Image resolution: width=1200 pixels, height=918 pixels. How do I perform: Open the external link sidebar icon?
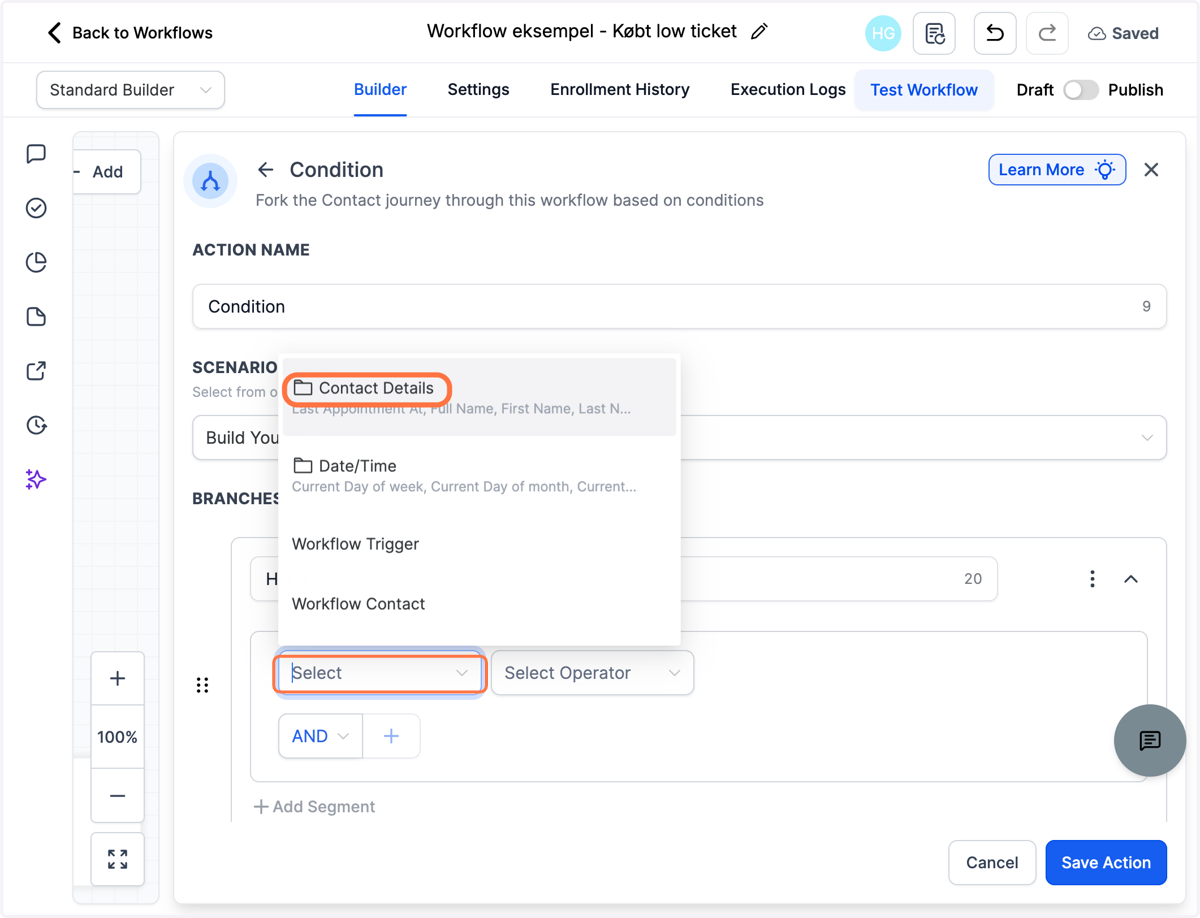[36, 371]
